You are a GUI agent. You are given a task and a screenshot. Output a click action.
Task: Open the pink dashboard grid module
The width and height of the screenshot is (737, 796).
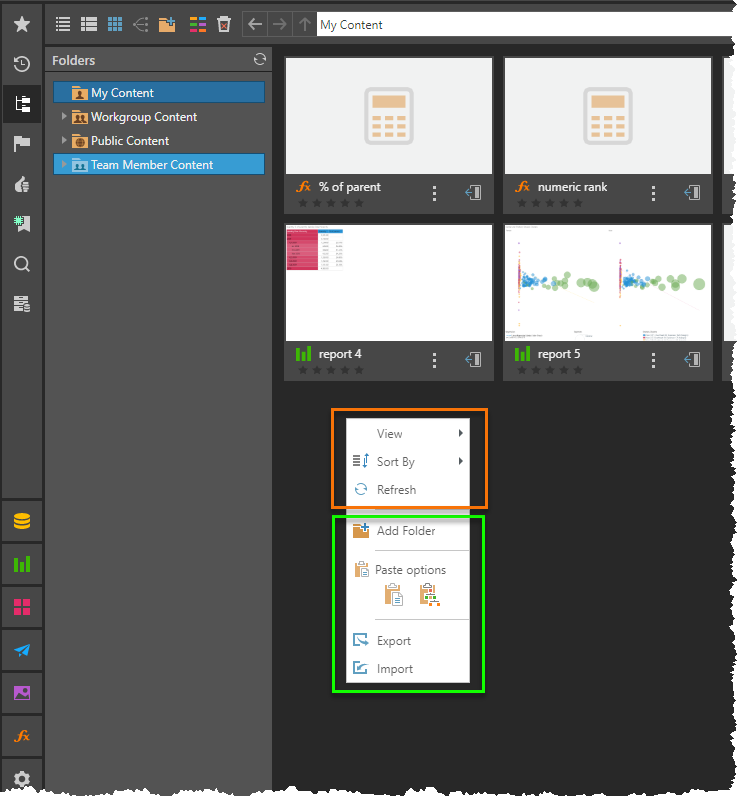click(x=21, y=607)
